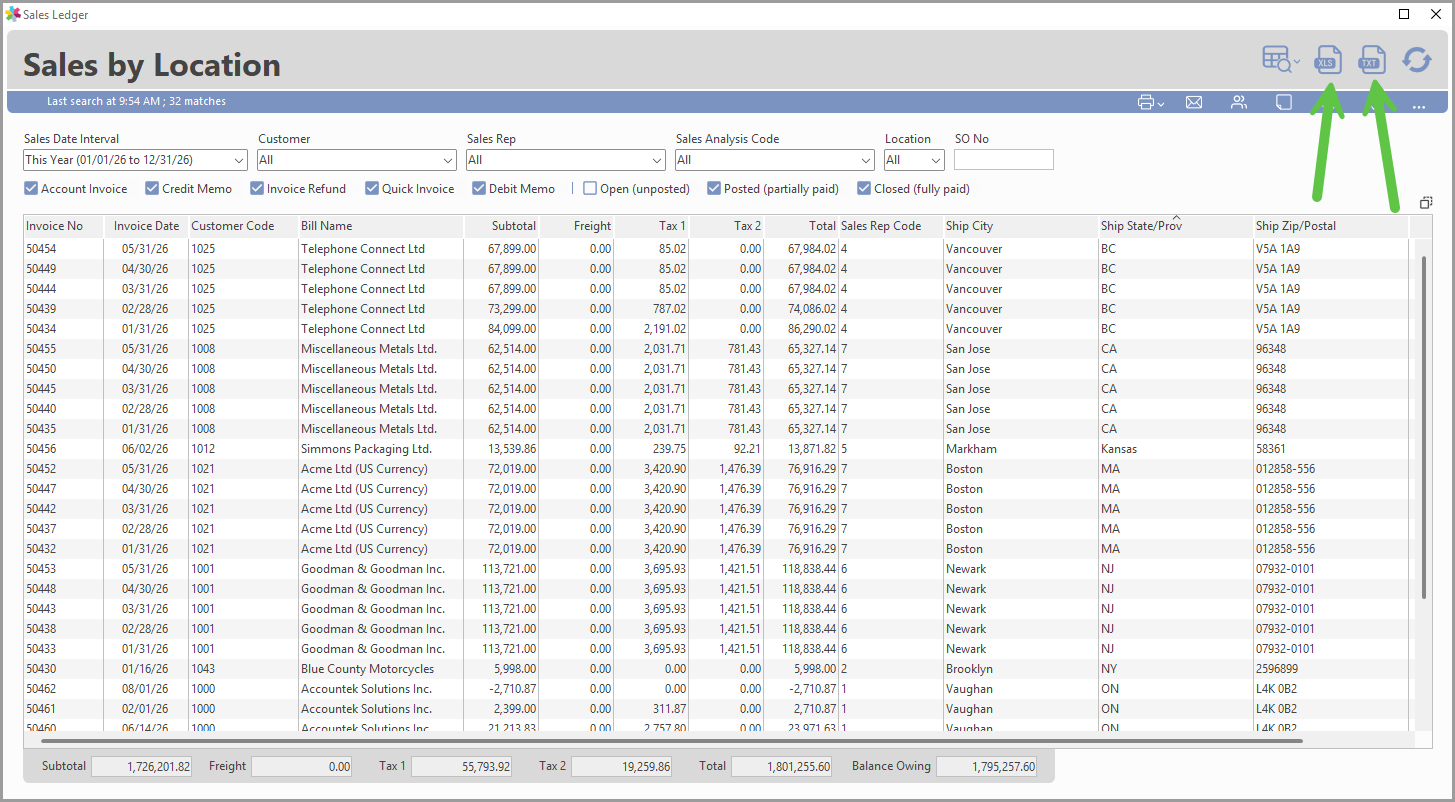Select invoice number 50454 cell

tap(63, 249)
